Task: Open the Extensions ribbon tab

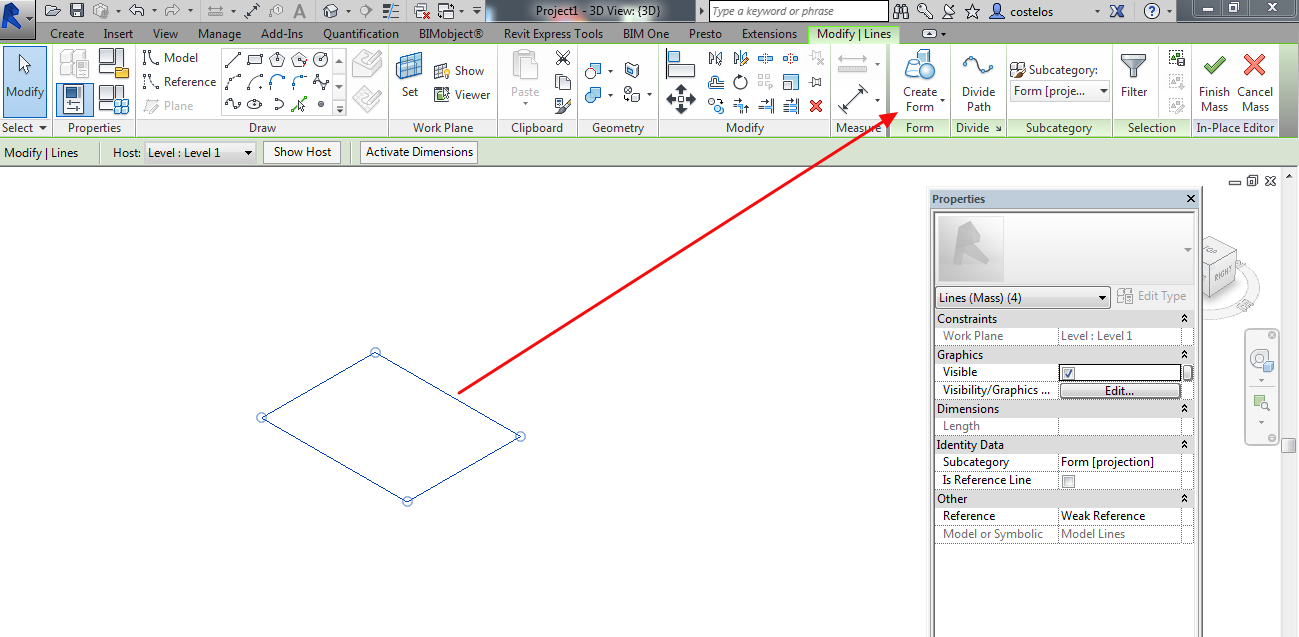Action: 768,33
